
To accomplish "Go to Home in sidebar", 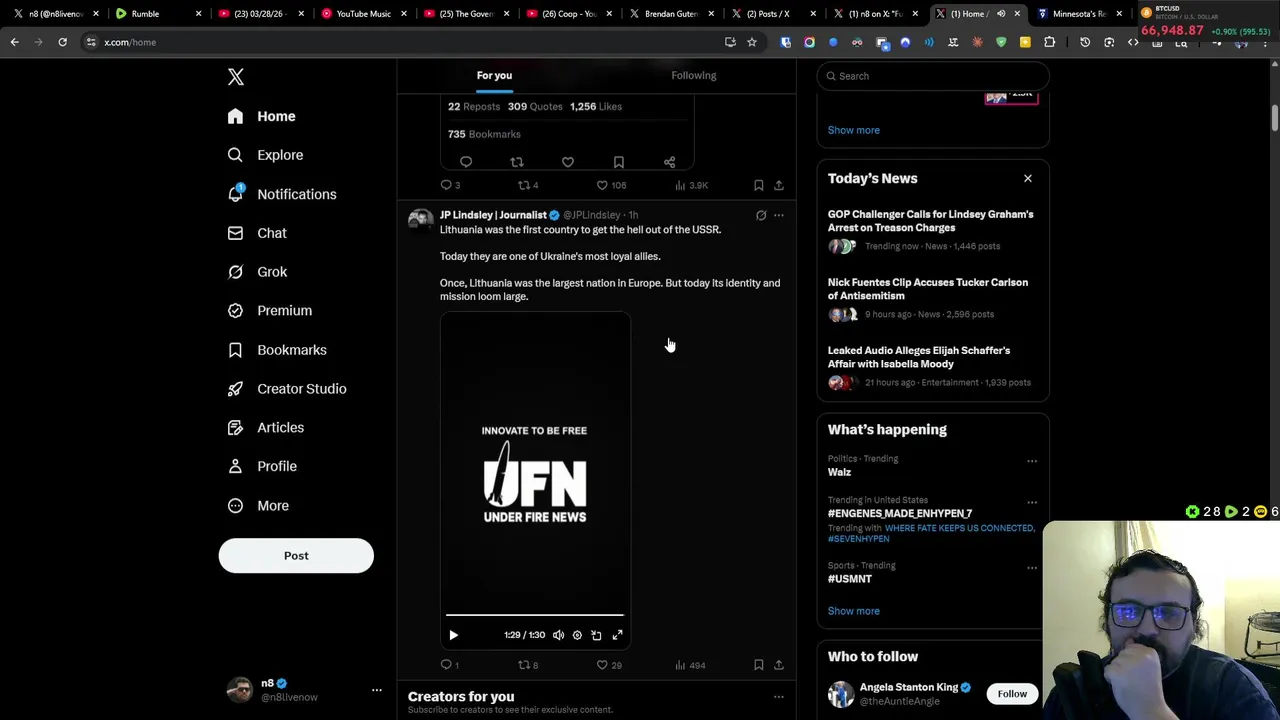I will [261, 116].
